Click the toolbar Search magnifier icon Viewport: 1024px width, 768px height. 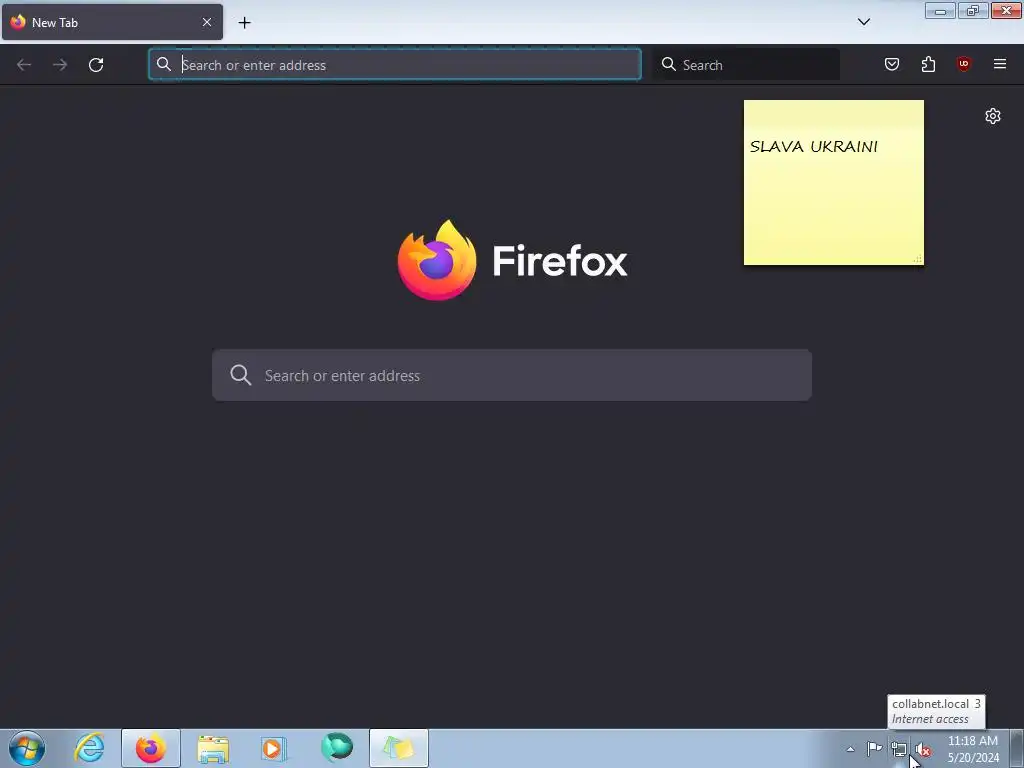point(669,64)
